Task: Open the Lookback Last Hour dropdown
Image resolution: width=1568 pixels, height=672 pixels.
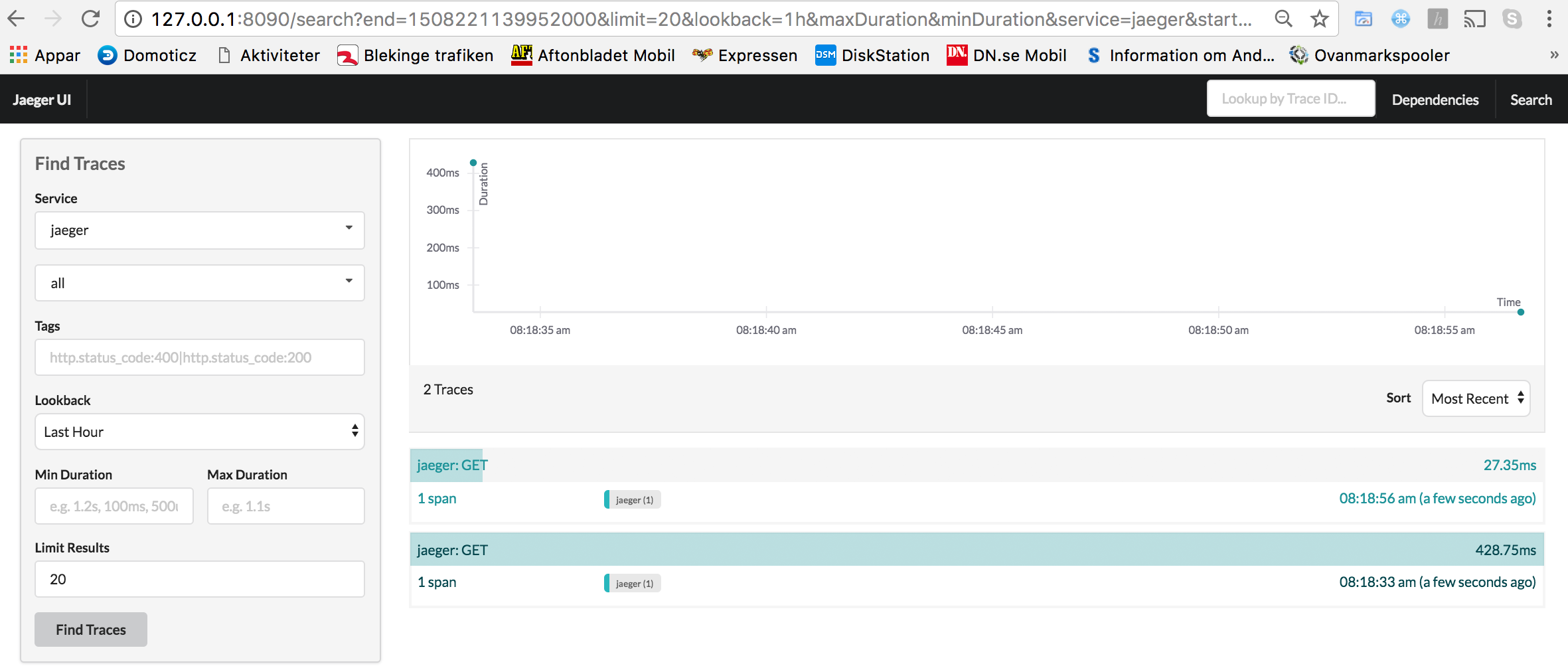Action: 200,432
